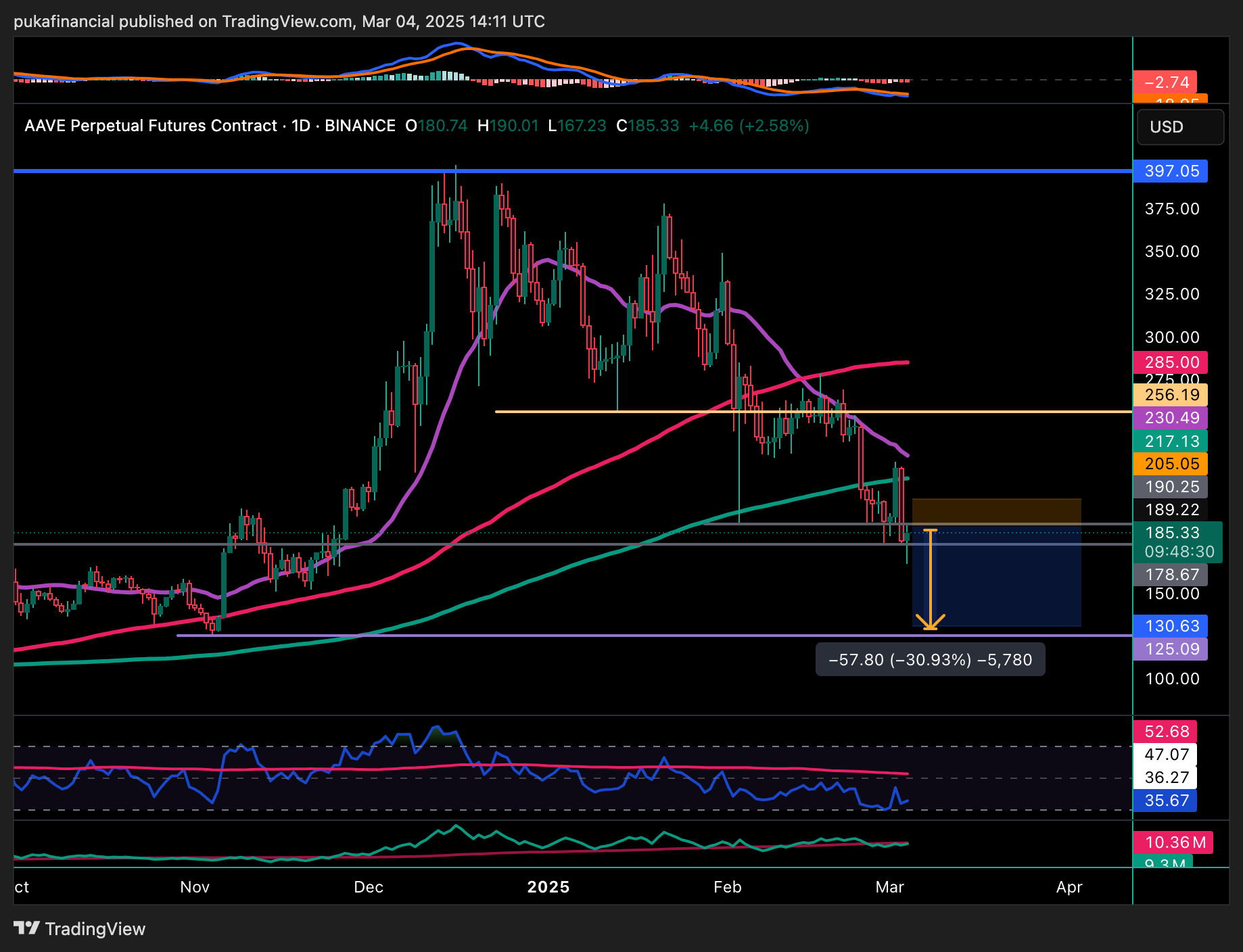The image size is (1243, 952).
Task: Click the purple 125.09 support label
Action: click(1171, 649)
